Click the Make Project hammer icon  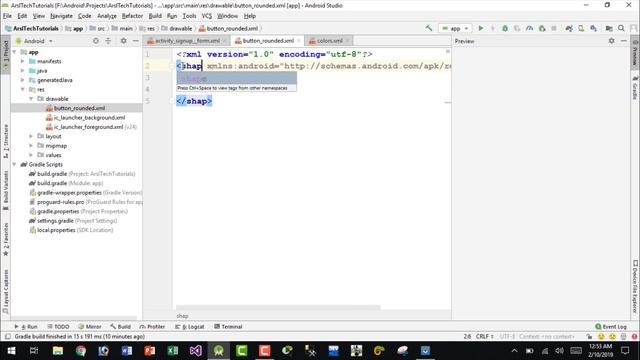click(429, 28)
